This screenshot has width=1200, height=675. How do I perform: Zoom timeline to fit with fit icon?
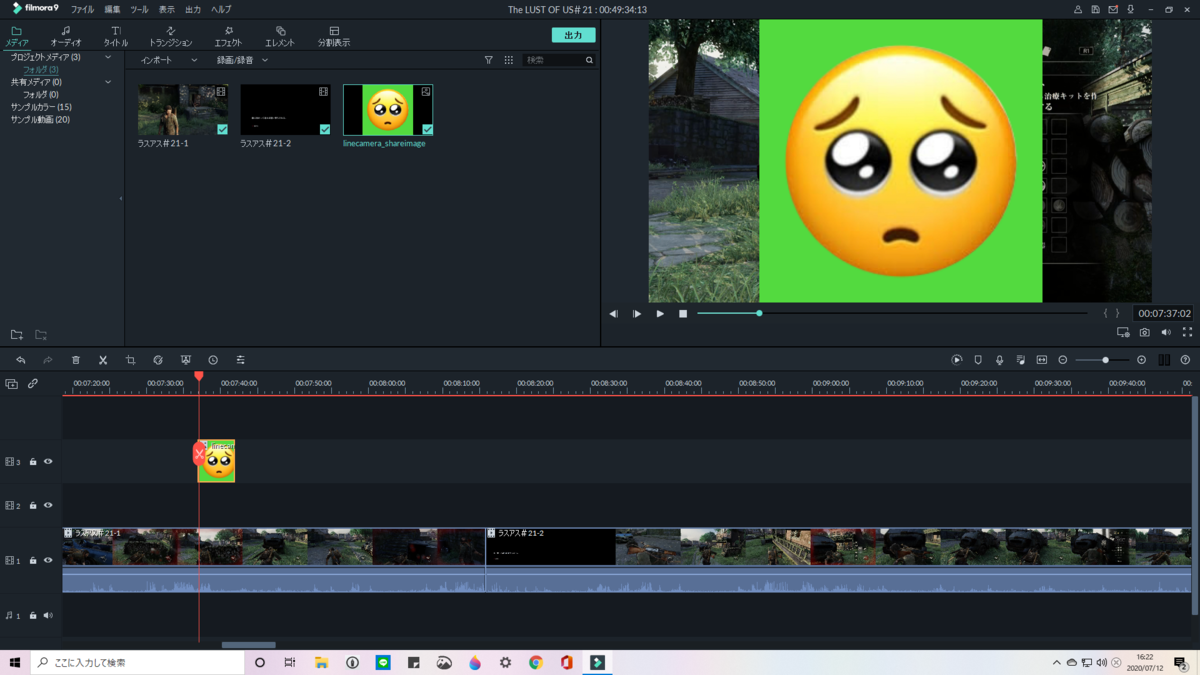1042,360
